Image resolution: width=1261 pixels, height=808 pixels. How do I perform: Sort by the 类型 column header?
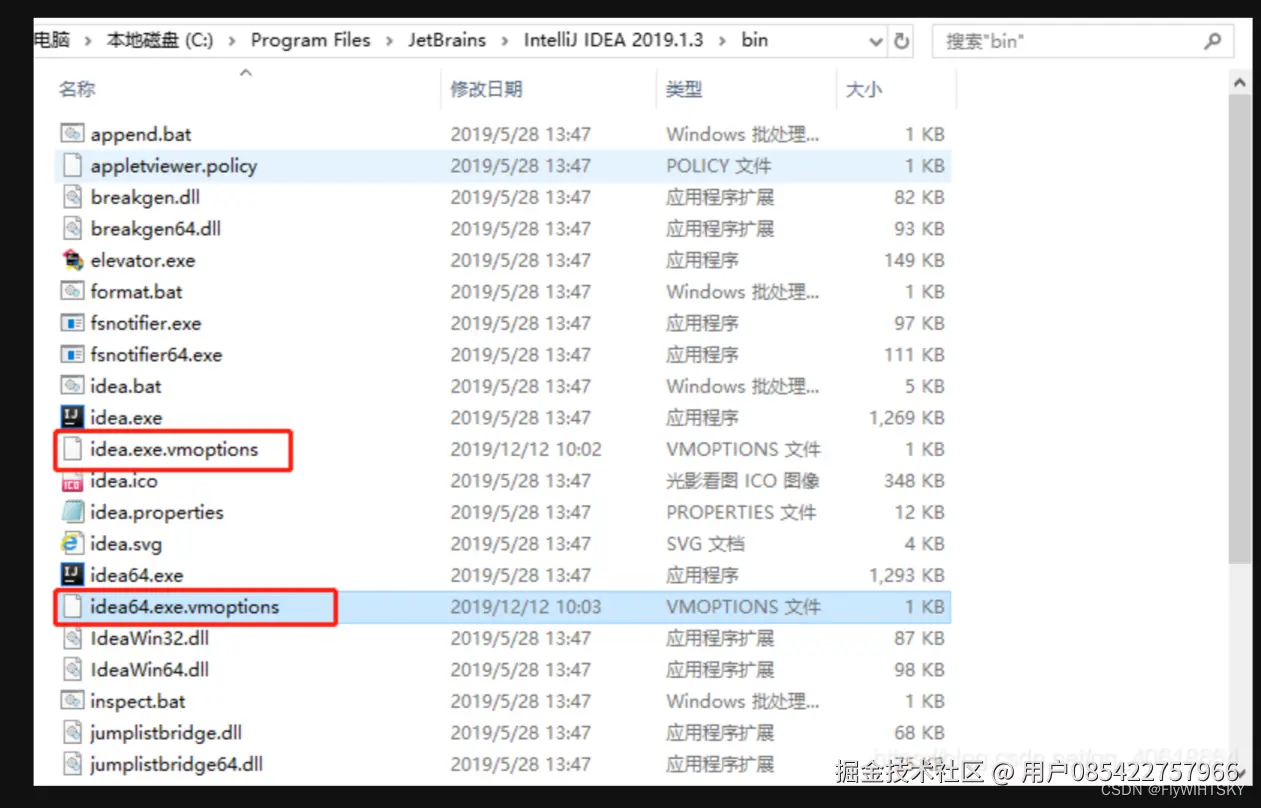(x=684, y=89)
